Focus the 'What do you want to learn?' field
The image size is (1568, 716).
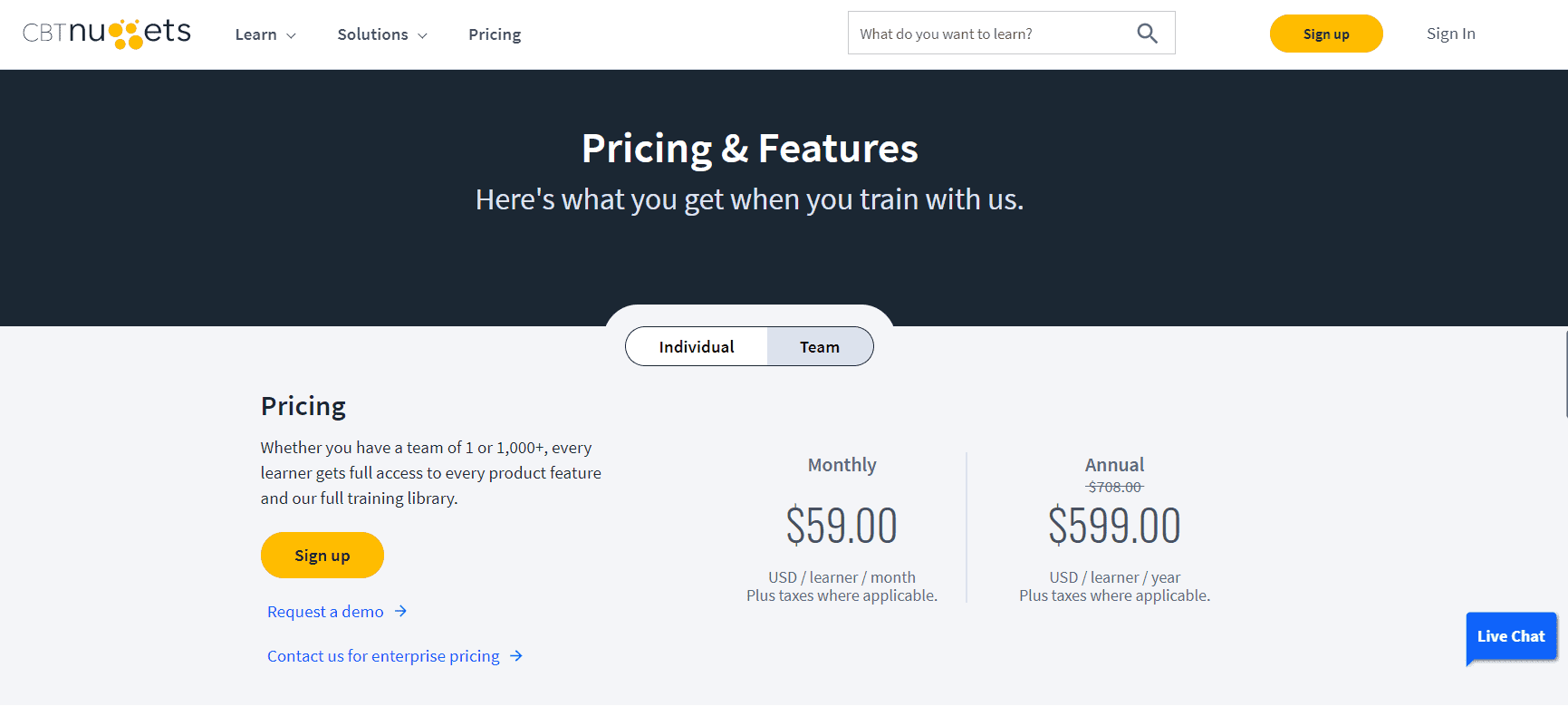992,34
